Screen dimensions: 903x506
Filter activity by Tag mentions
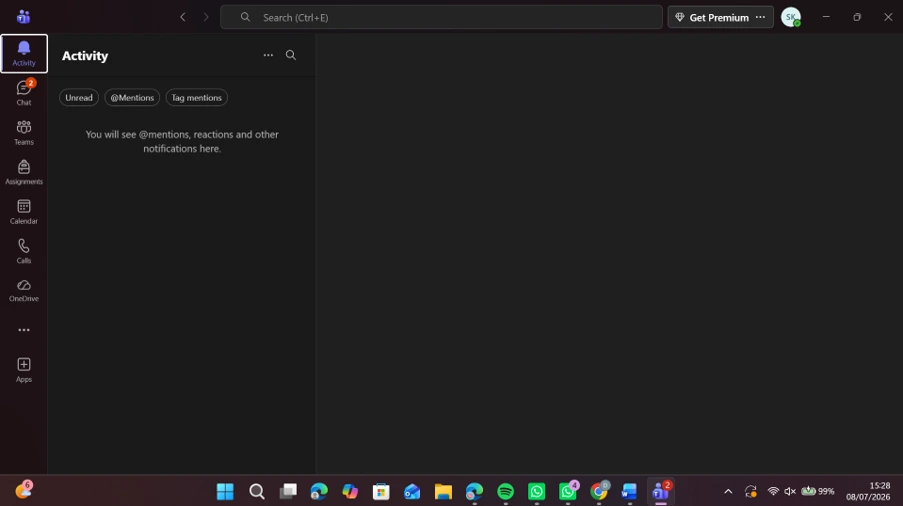pyautogui.click(x=196, y=98)
